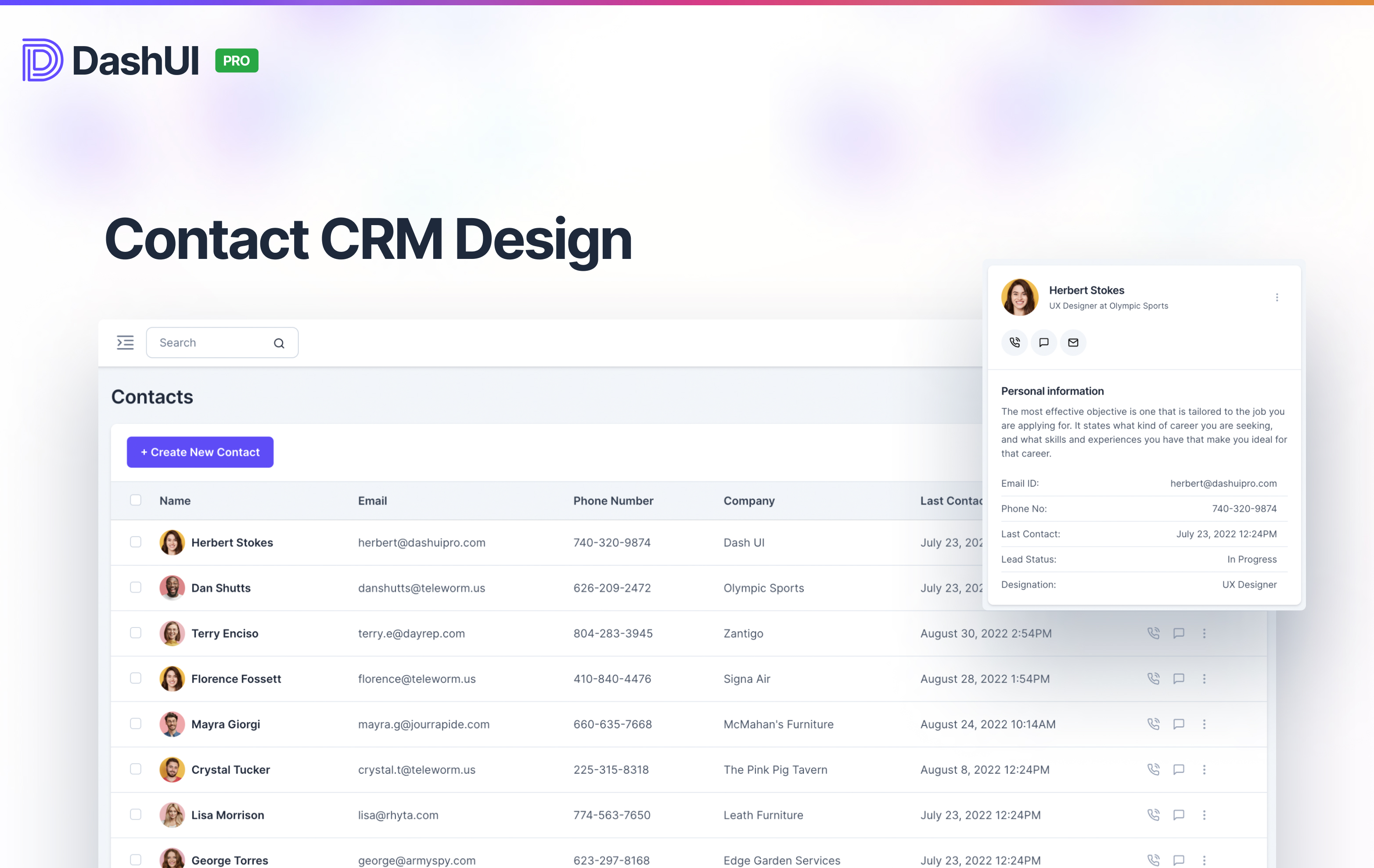
Task: Open the three-dot menu in Terry Enciso's row
Action: (x=1205, y=633)
